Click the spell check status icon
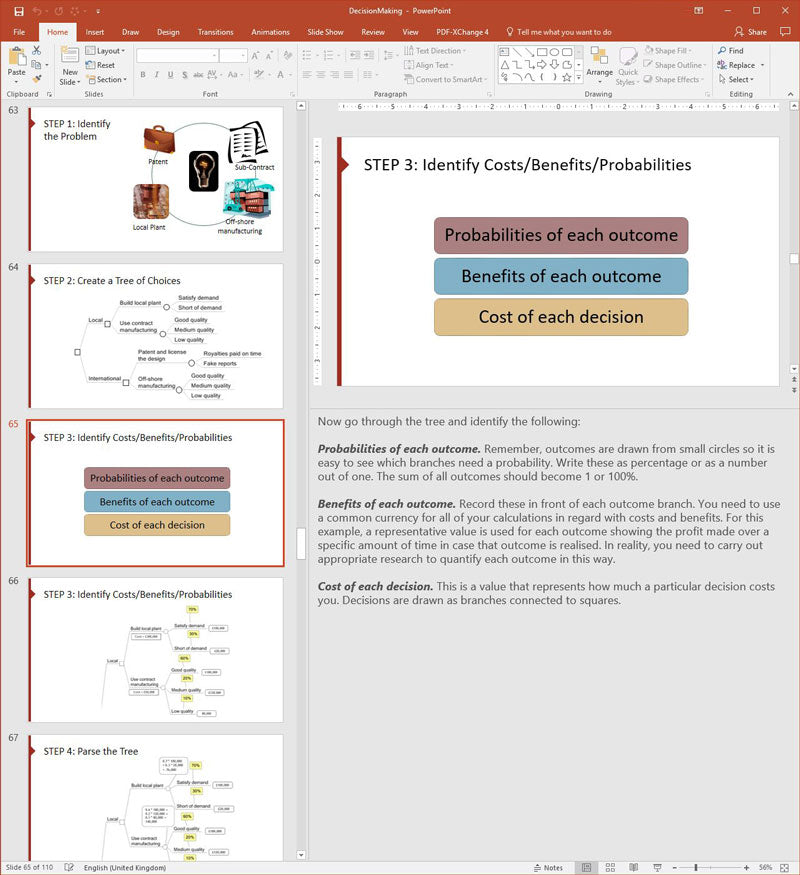This screenshot has height=875, width=800. click(69, 867)
